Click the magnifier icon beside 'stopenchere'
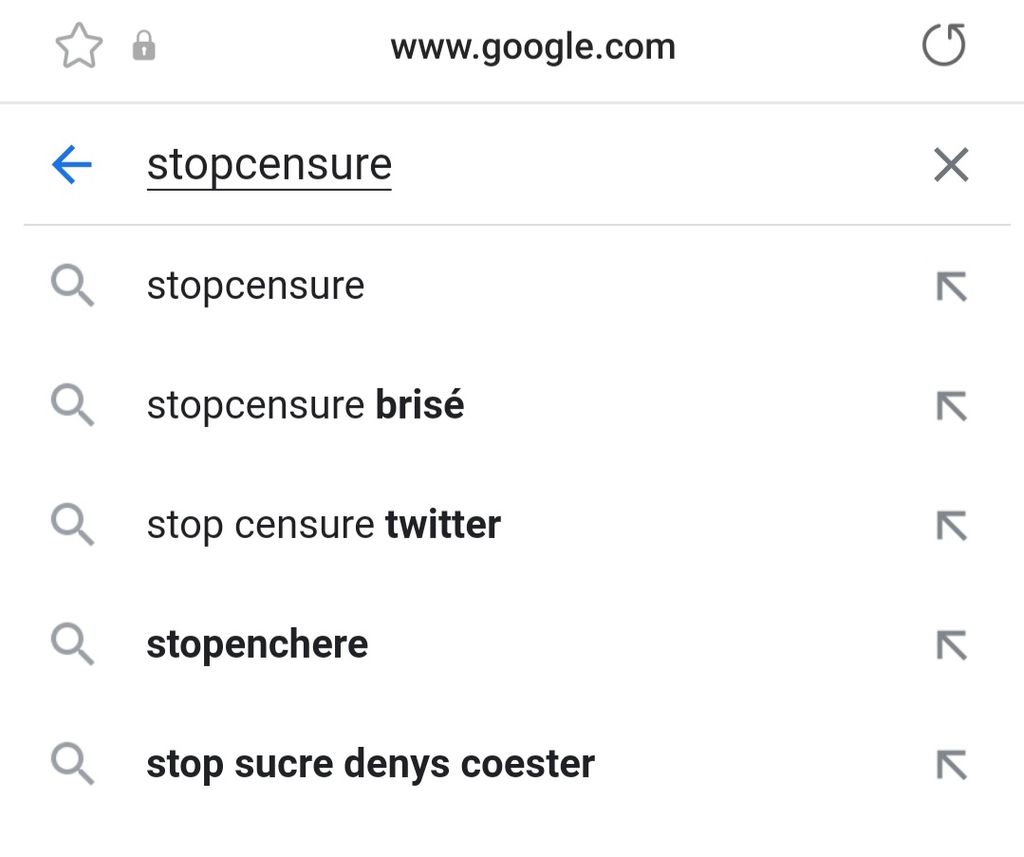Screen dimensions: 1024x857 pyautogui.click(x=72, y=645)
